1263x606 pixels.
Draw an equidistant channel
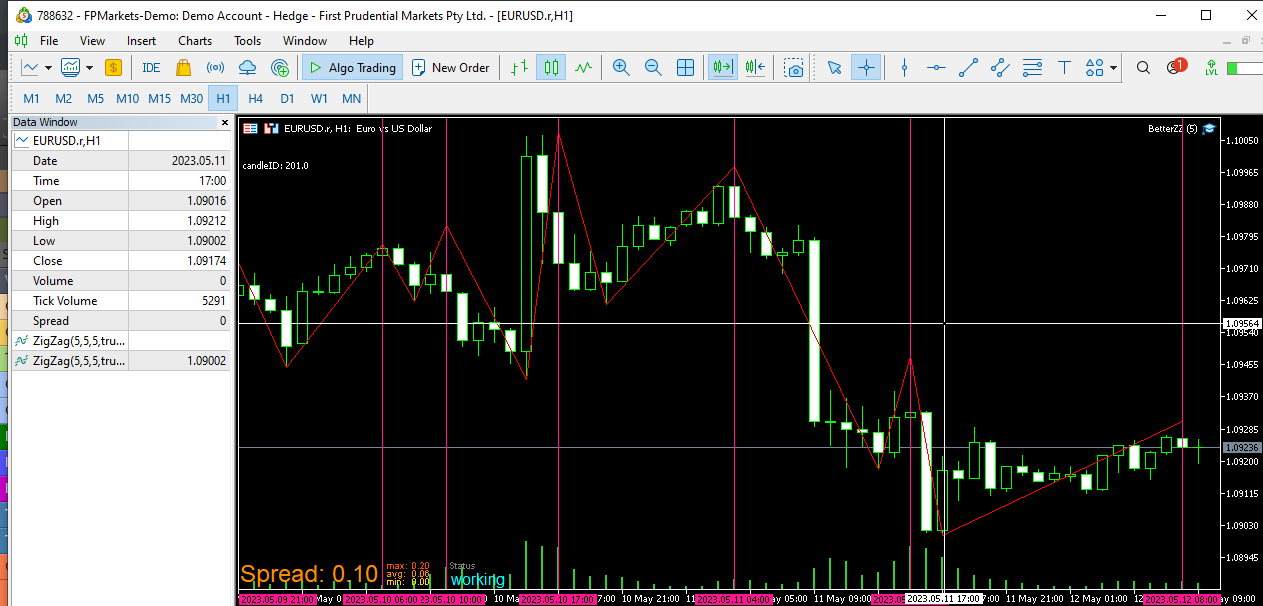1000,68
